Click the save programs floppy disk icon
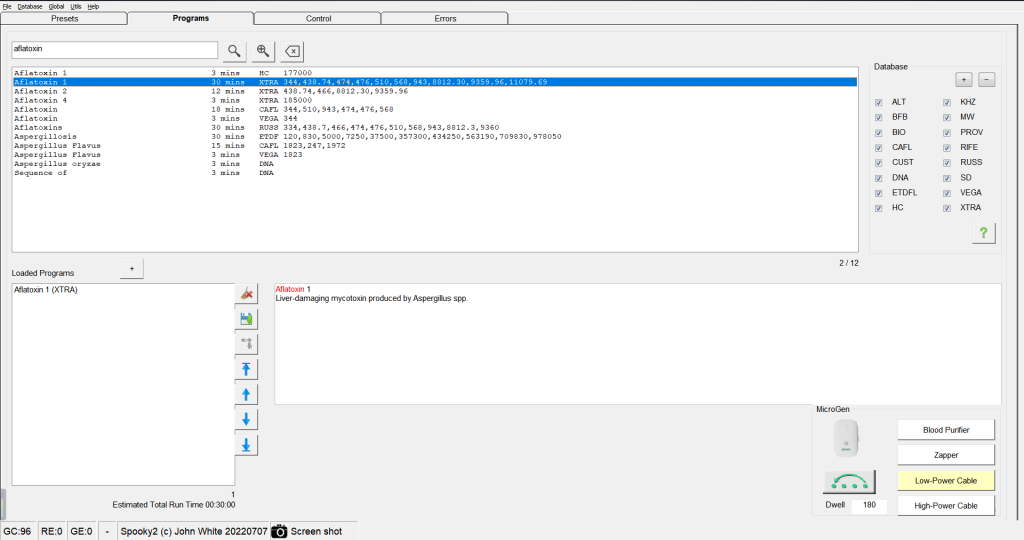The image size is (1024, 540). coord(246,319)
